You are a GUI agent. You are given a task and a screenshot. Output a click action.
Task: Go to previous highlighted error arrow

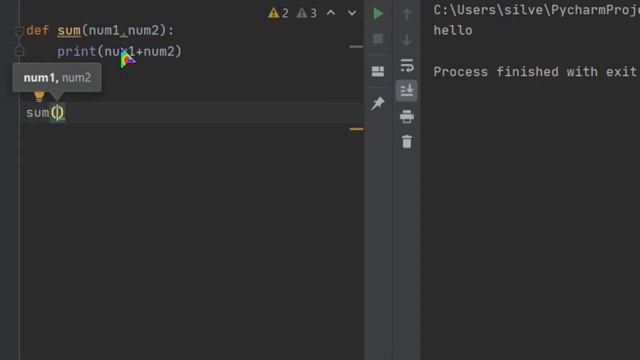coord(331,13)
